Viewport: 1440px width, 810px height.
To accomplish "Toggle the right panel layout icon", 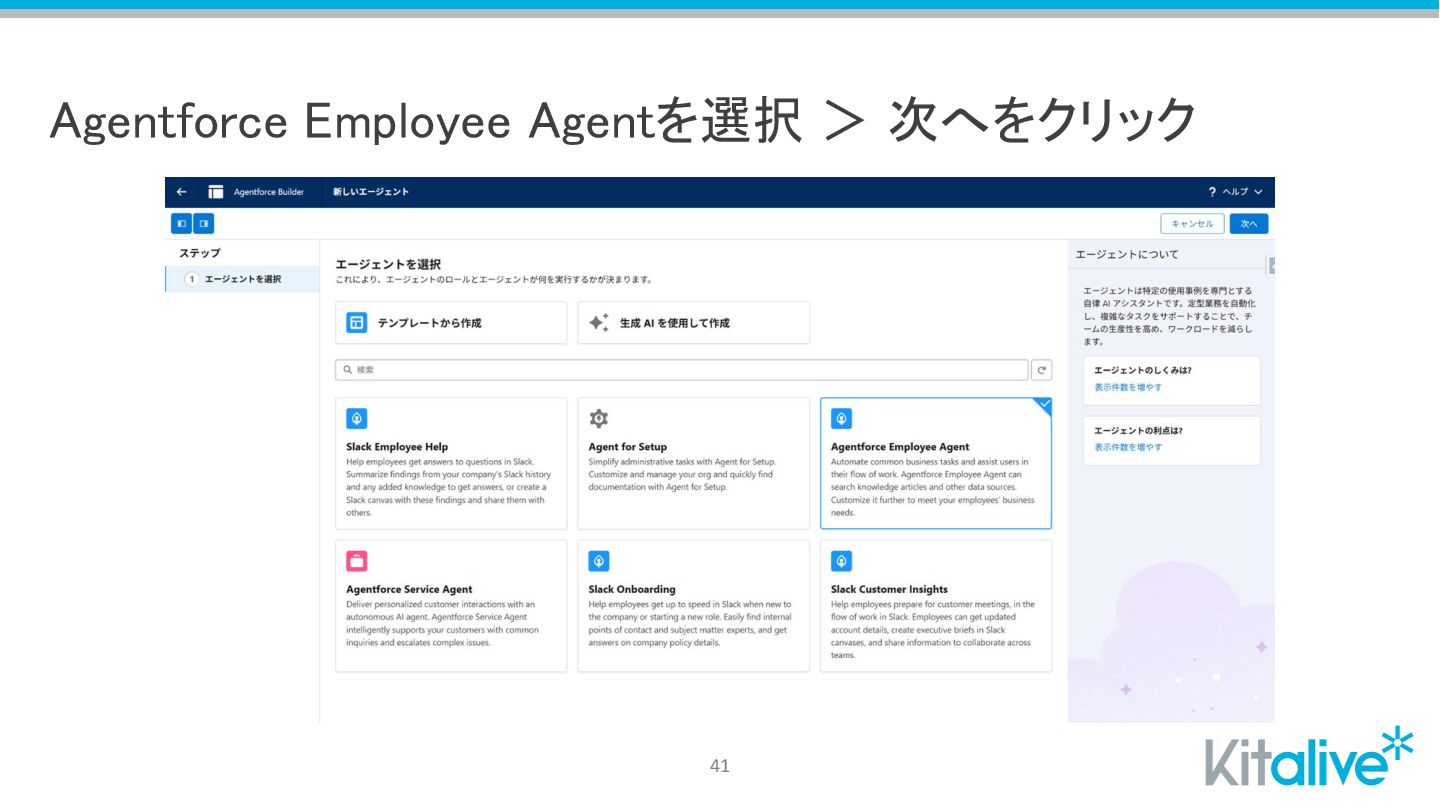I will point(203,224).
